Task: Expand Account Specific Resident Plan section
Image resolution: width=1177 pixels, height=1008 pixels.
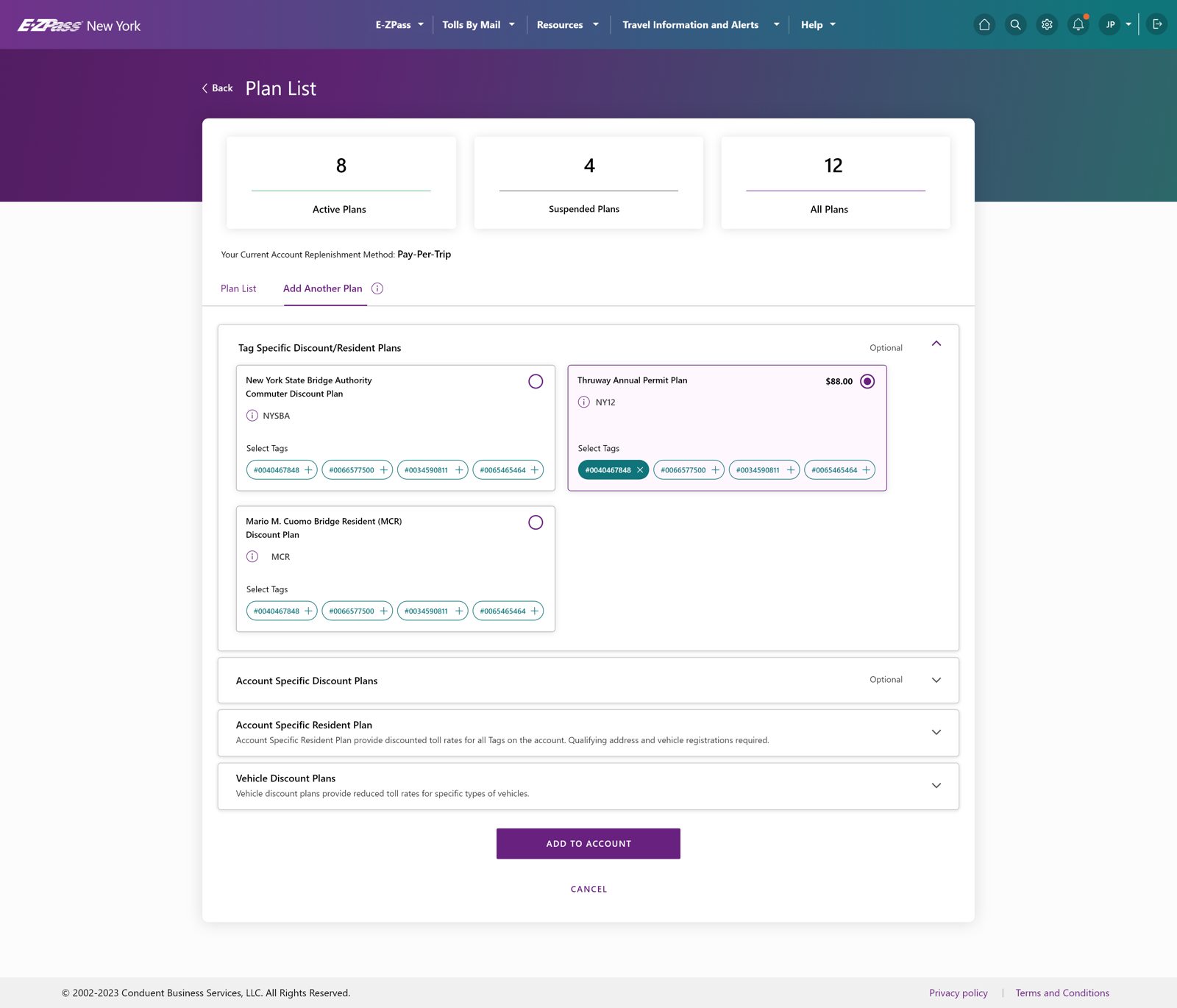Action: [936, 732]
